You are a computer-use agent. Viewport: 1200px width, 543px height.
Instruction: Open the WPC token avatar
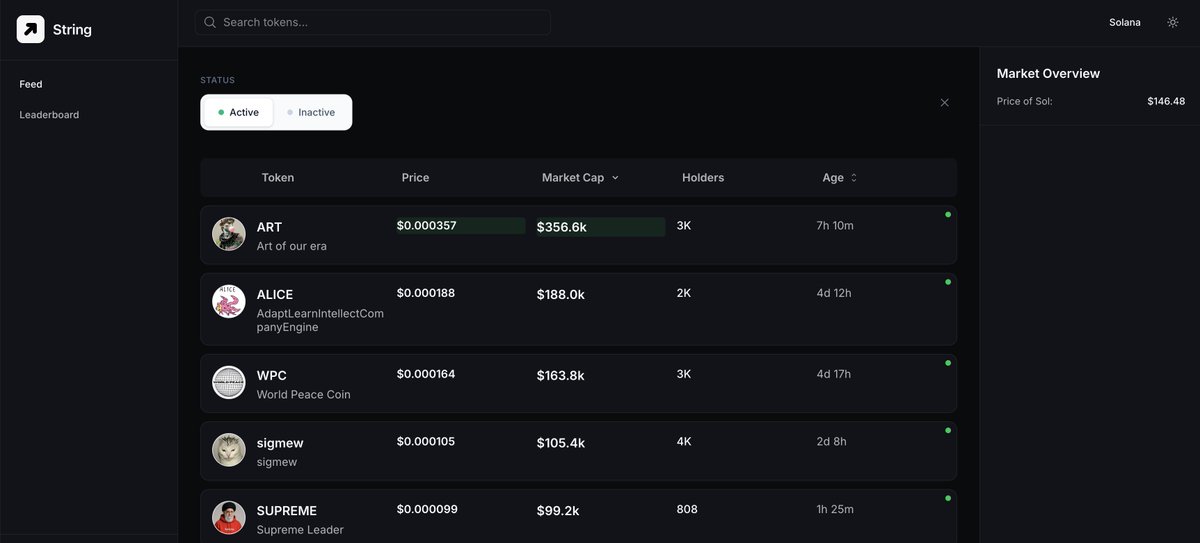(x=229, y=382)
